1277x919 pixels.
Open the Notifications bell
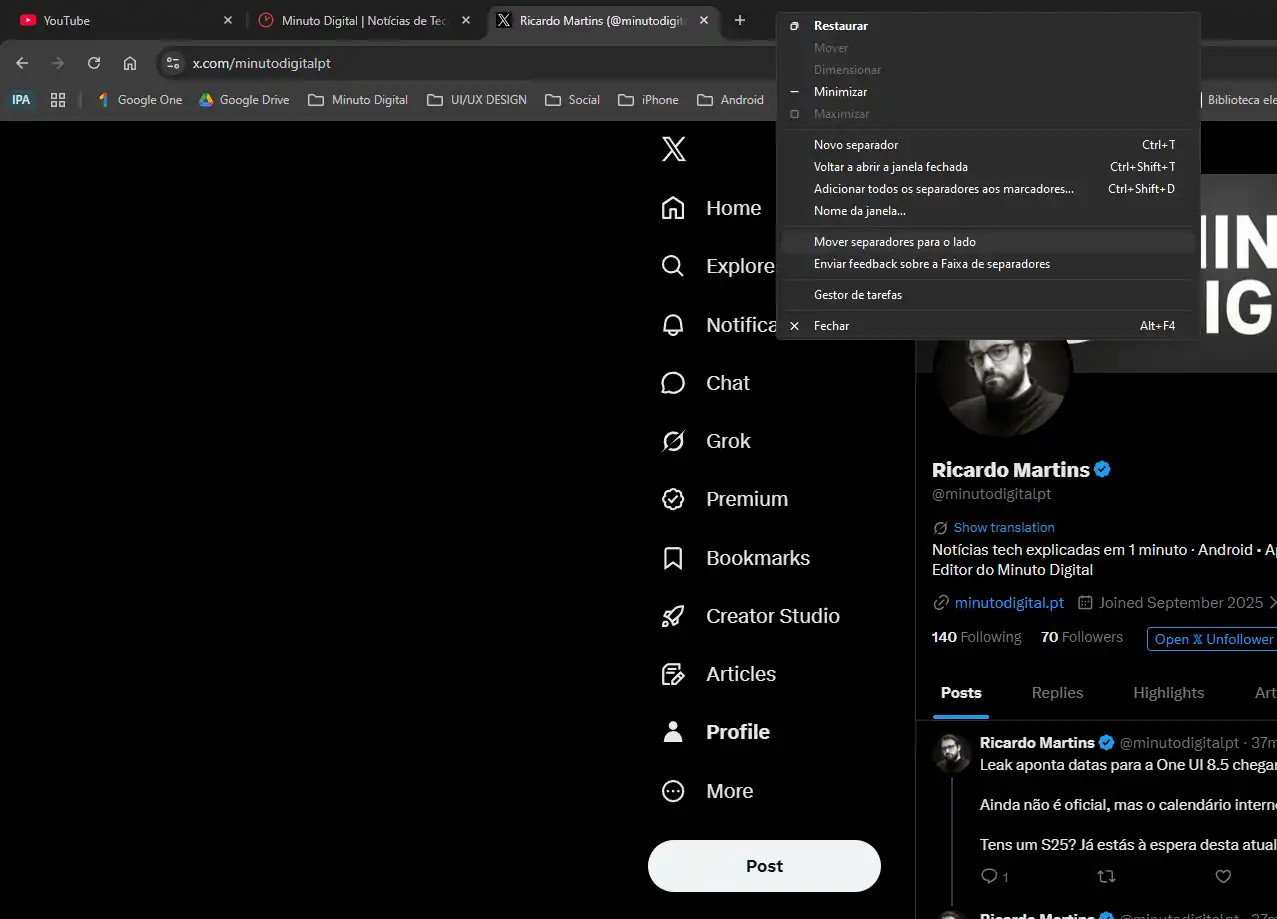click(x=673, y=324)
